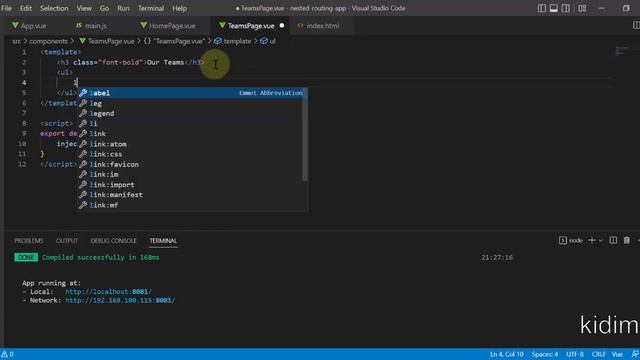
Task: Select the li suggestion
Action: tap(190, 124)
